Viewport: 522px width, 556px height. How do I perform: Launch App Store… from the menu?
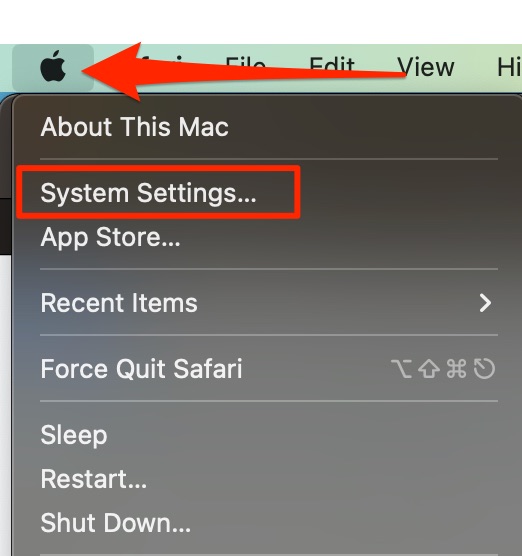(x=110, y=238)
